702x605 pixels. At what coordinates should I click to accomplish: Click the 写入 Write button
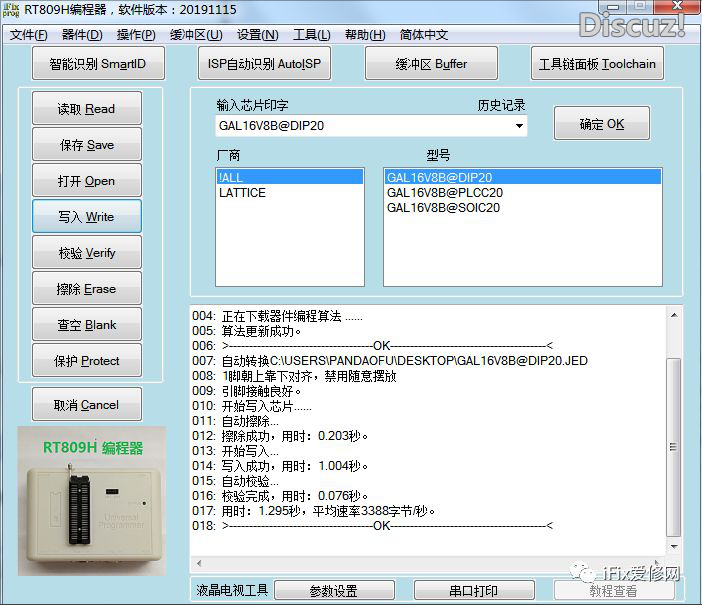(87, 216)
